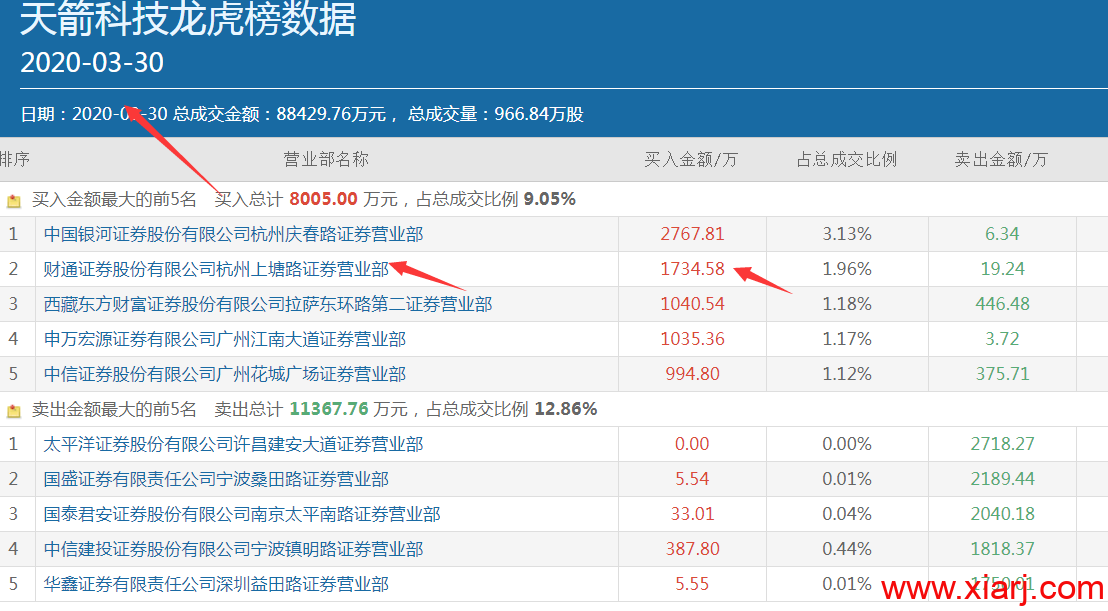
Task: Select sell amount 6.34
Action: pos(1002,234)
